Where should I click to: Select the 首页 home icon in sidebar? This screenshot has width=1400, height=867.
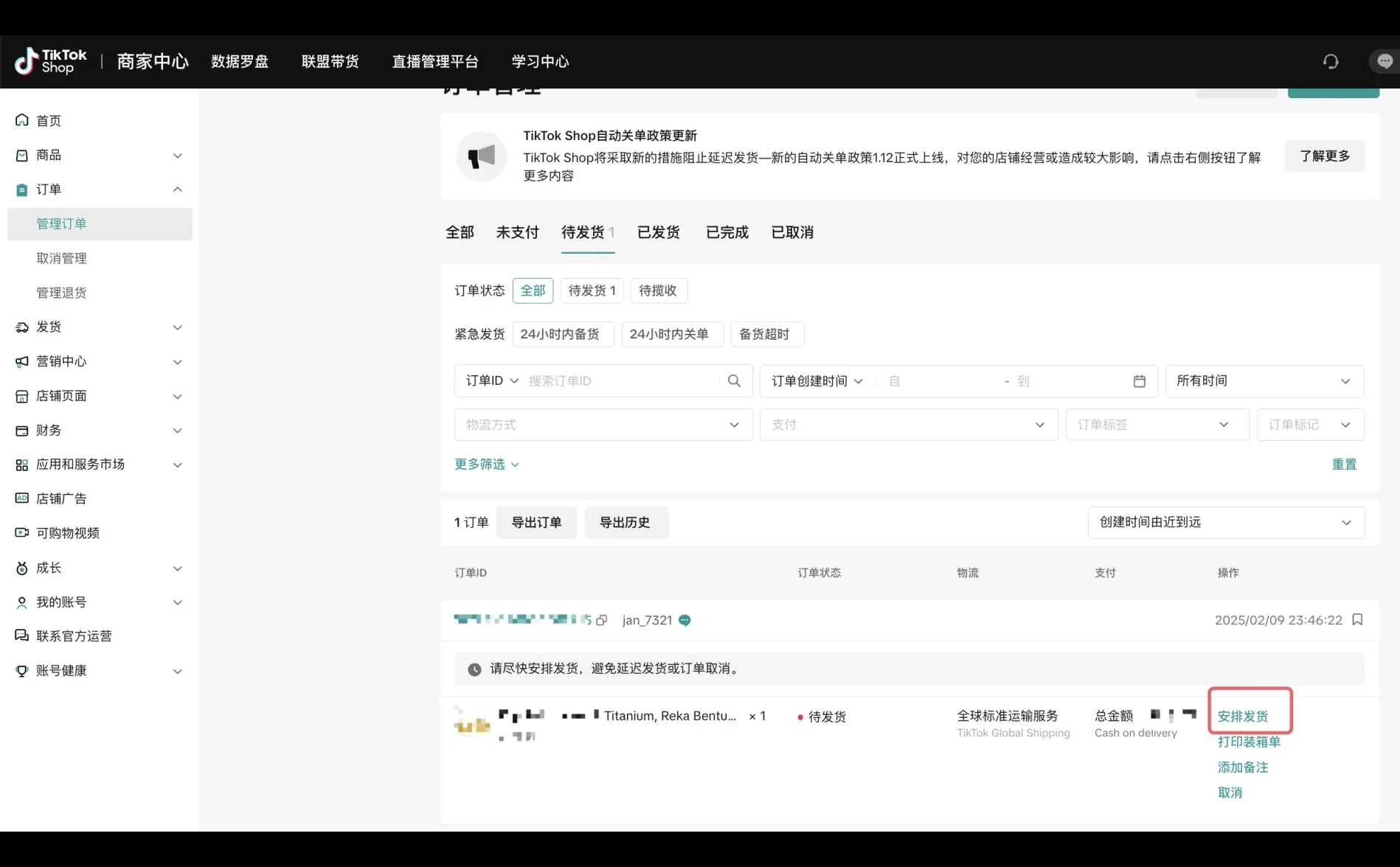21,120
